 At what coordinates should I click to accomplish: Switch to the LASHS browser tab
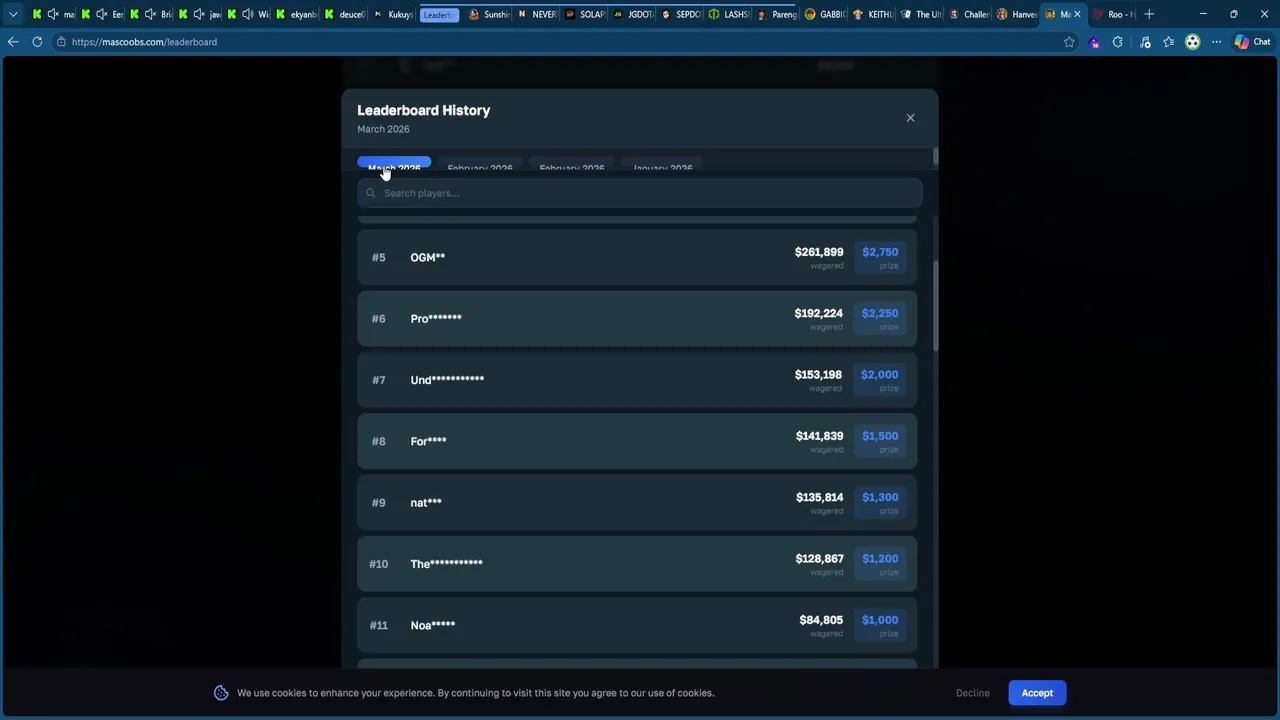tap(729, 14)
